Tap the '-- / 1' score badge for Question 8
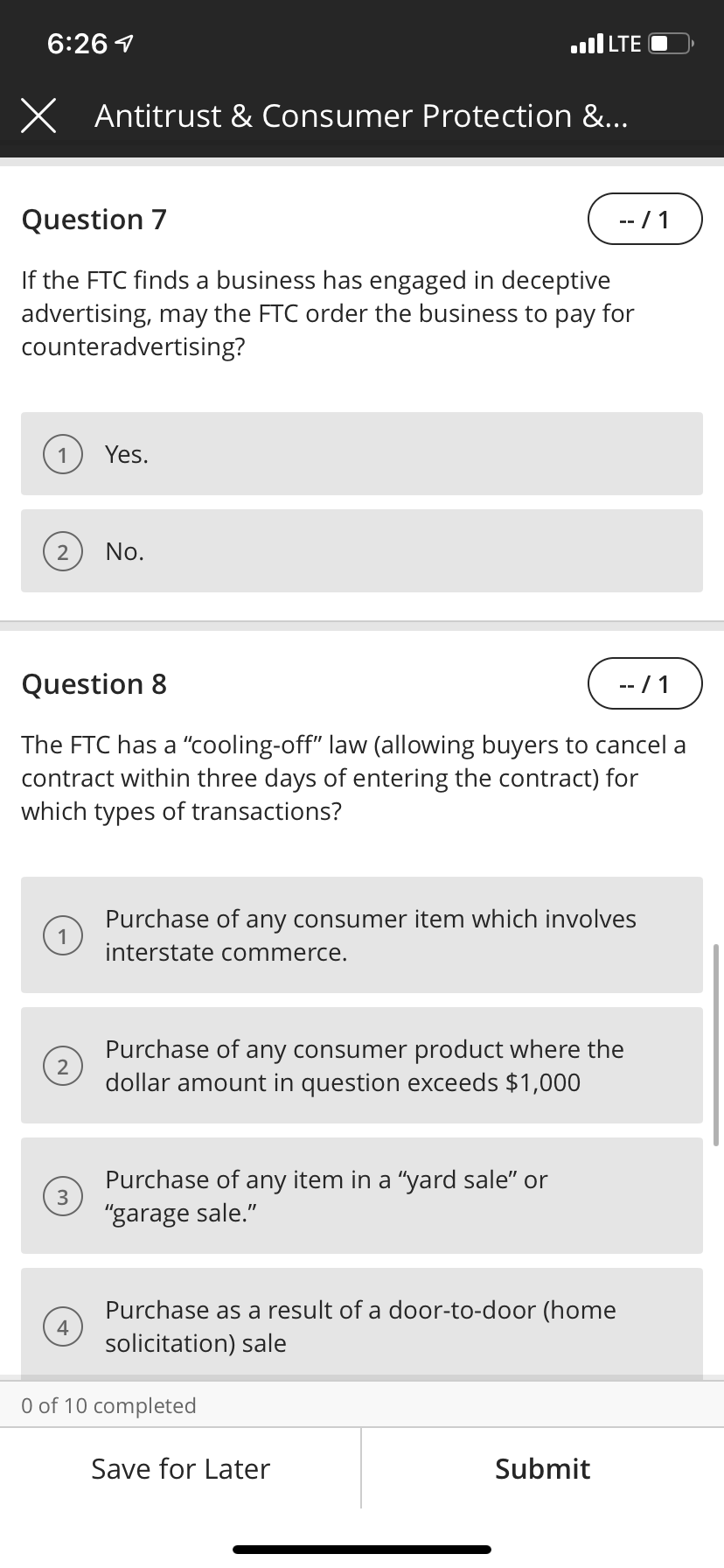Screen dimensions: 724x1568 (645, 683)
